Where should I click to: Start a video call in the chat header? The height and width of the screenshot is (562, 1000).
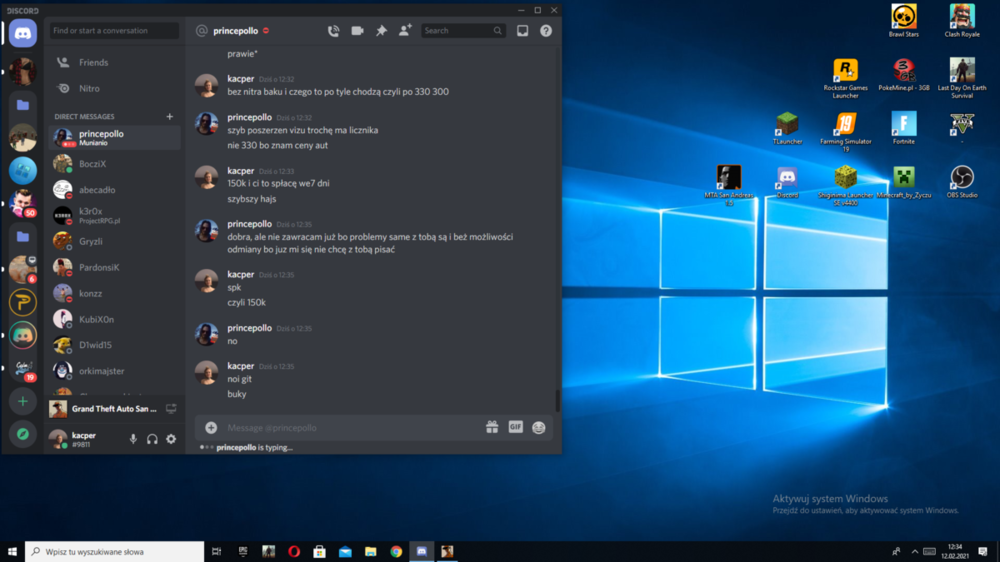357,31
